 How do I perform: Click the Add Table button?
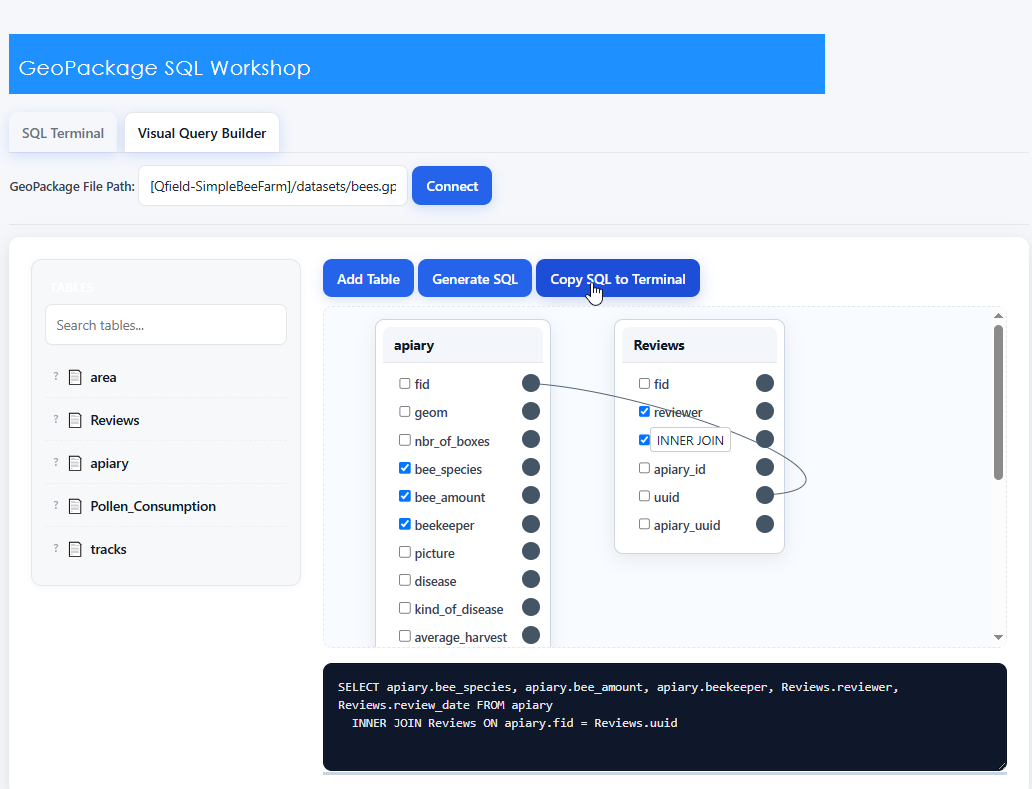(368, 279)
